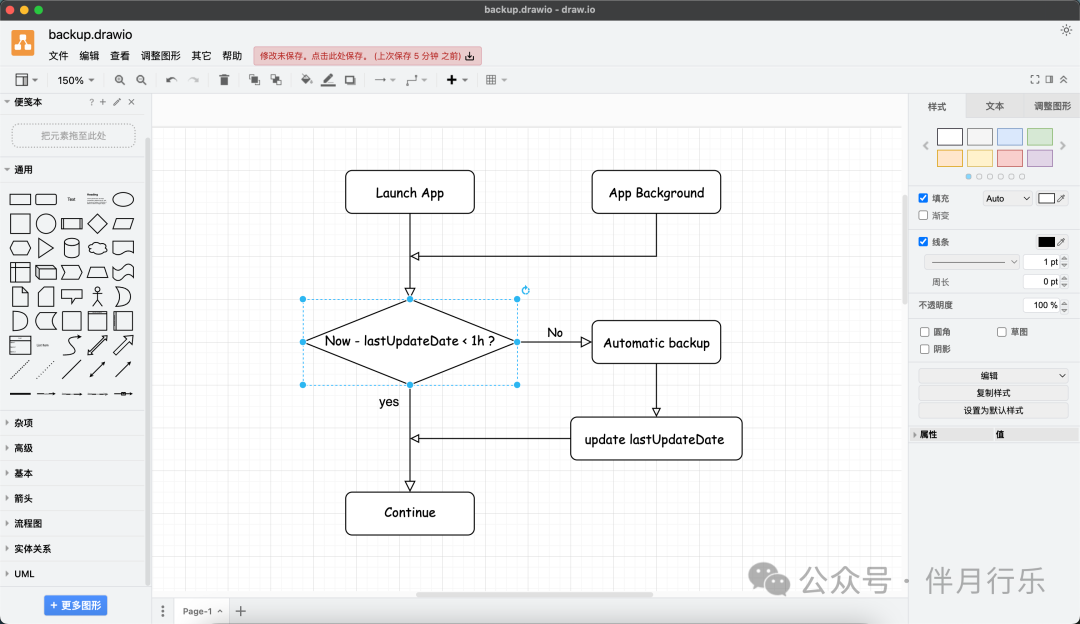Enter fullscreen mode icon
Screen dimensions: 1080x624
point(1035,80)
